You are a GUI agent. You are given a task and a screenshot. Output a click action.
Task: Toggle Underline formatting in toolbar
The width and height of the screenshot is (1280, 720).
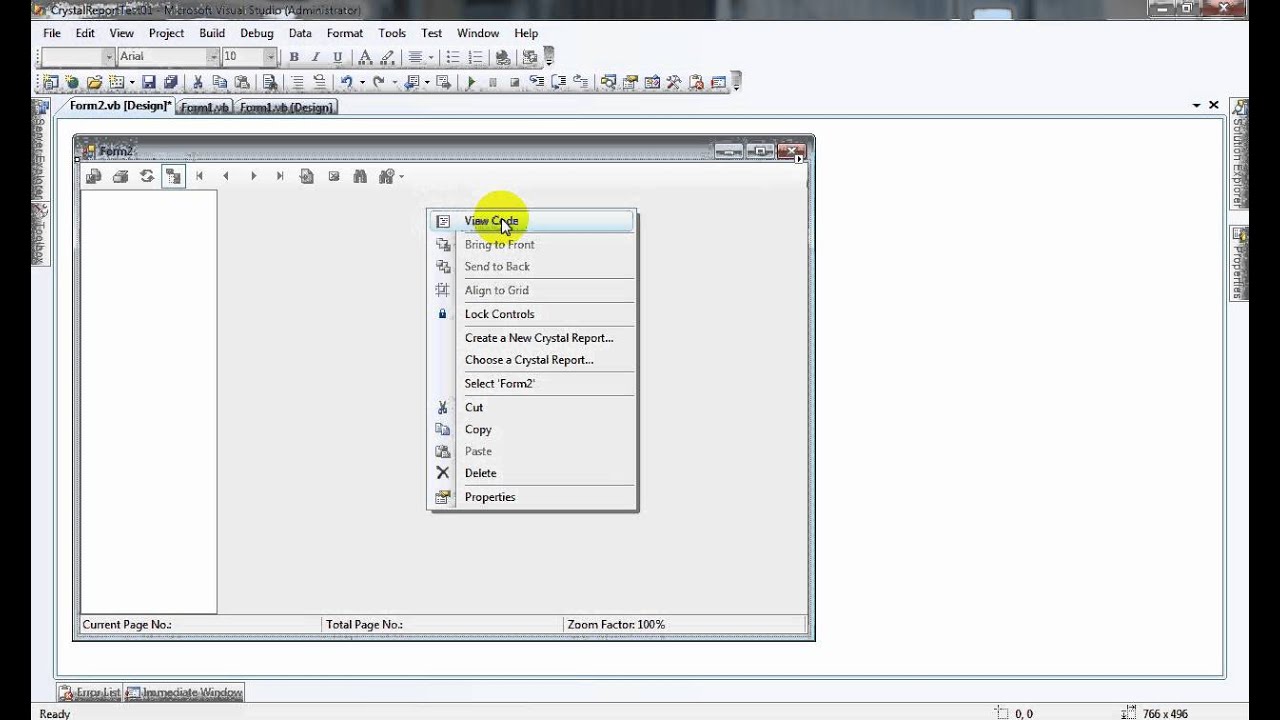pyautogui.click(x=337, y=57)
